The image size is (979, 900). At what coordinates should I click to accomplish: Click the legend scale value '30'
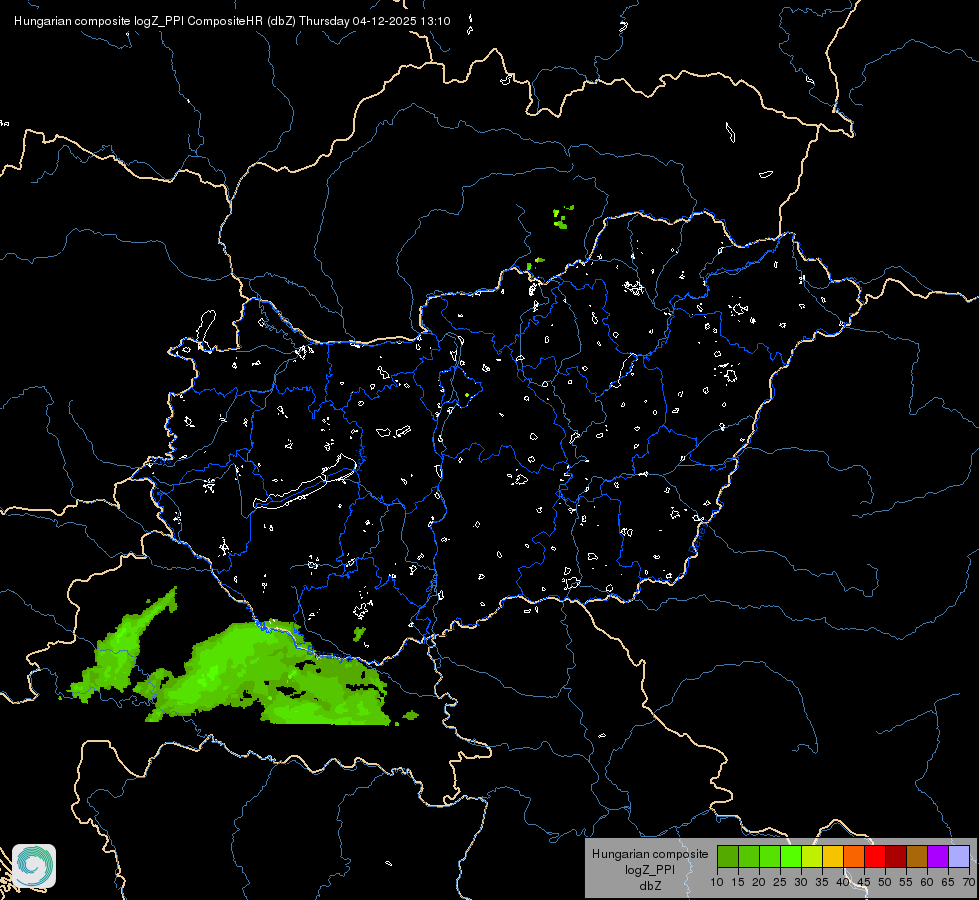[801, 882]
